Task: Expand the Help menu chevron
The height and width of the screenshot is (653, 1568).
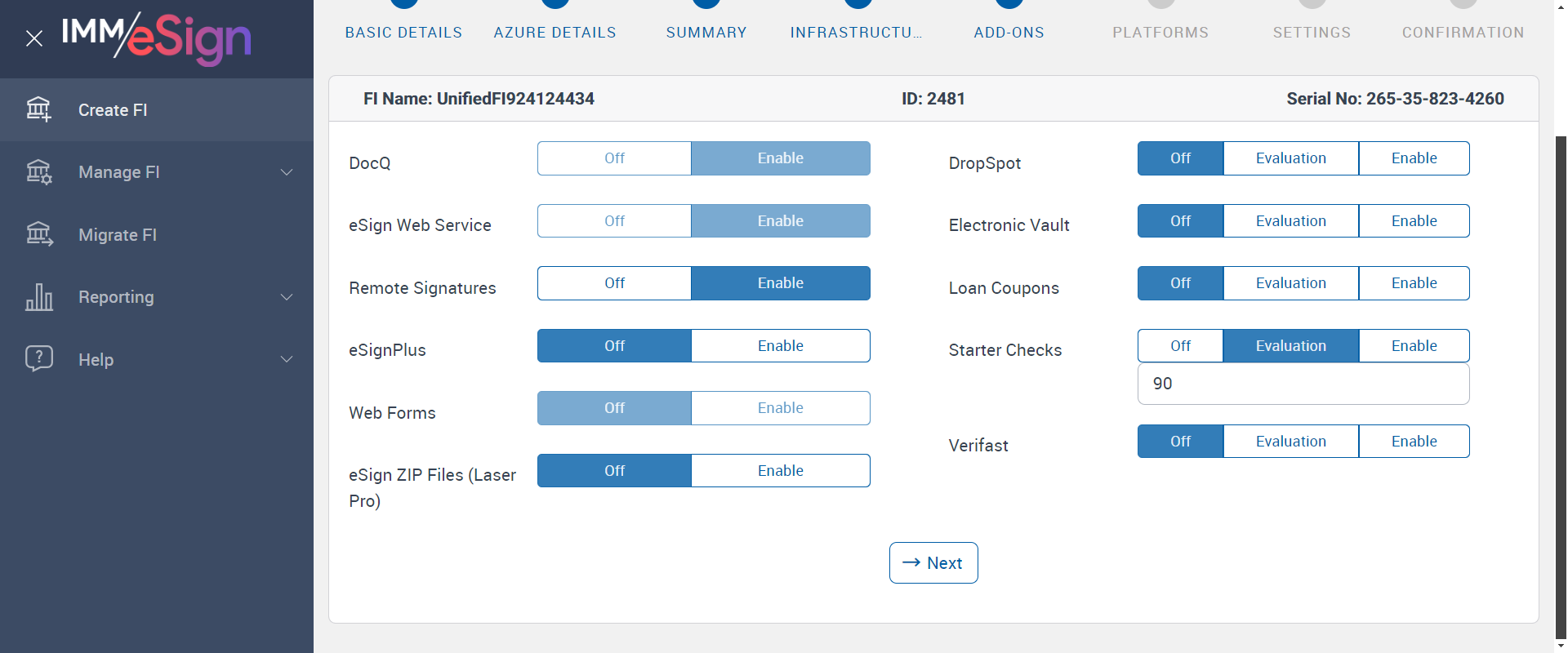Action: click(287, 359)
